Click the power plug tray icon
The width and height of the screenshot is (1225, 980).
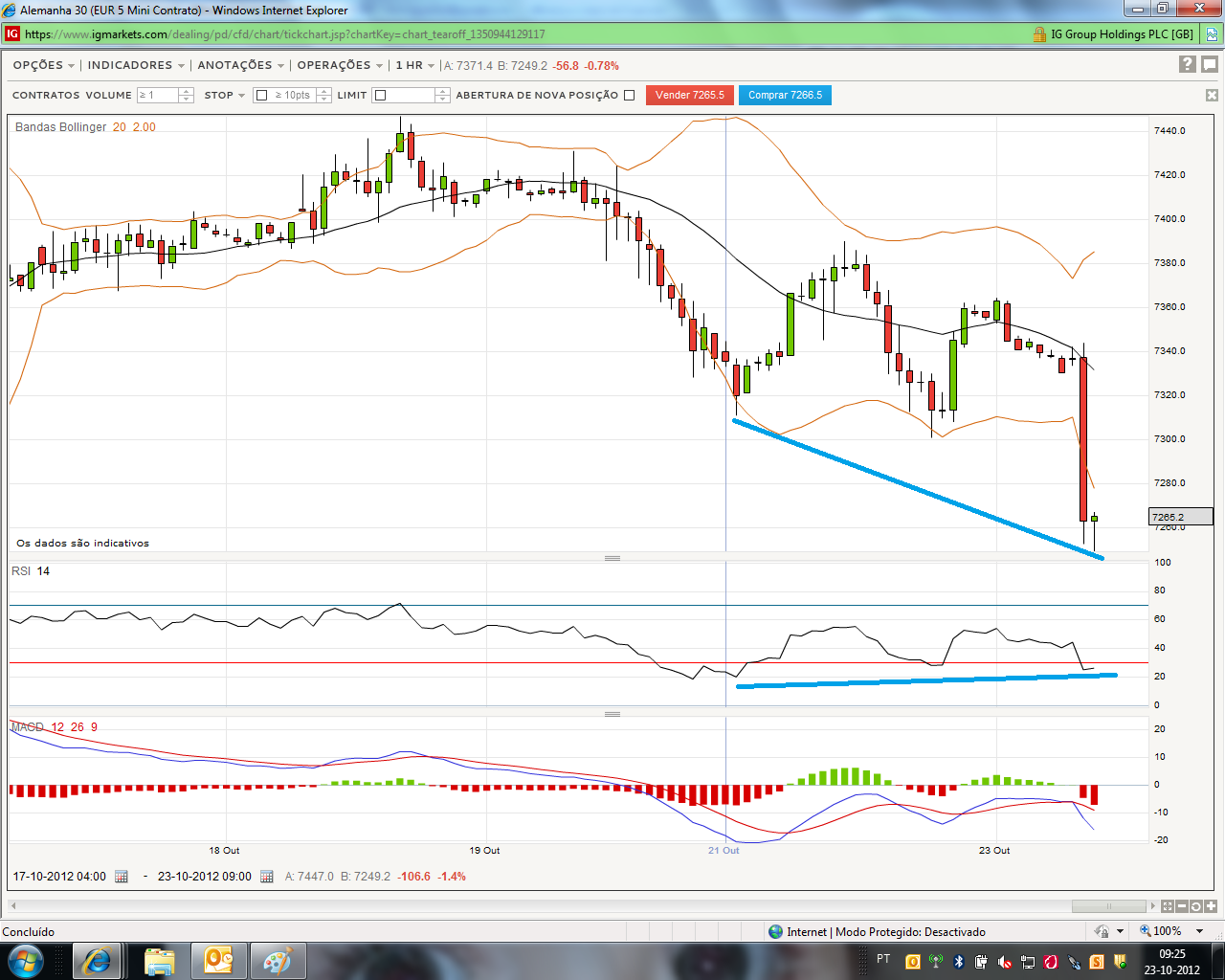[982, 961]
